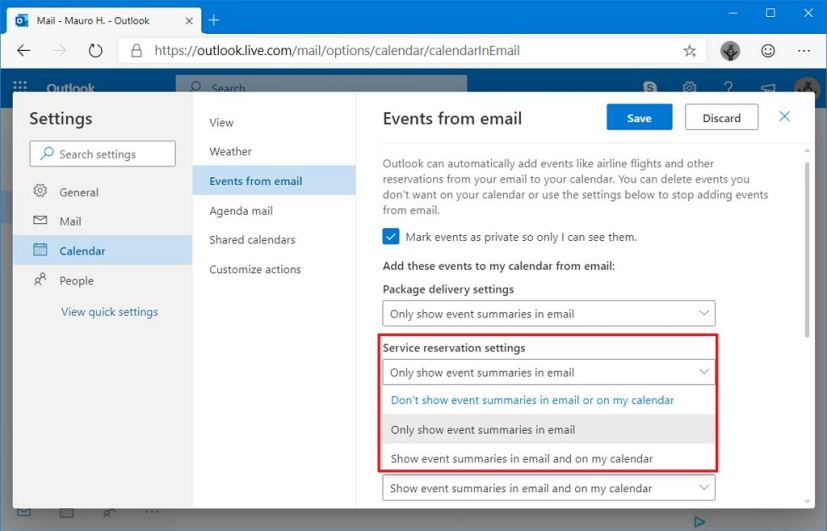Open View quick settings link
Screen dimensions: 827x531
(x=110, y=312)
